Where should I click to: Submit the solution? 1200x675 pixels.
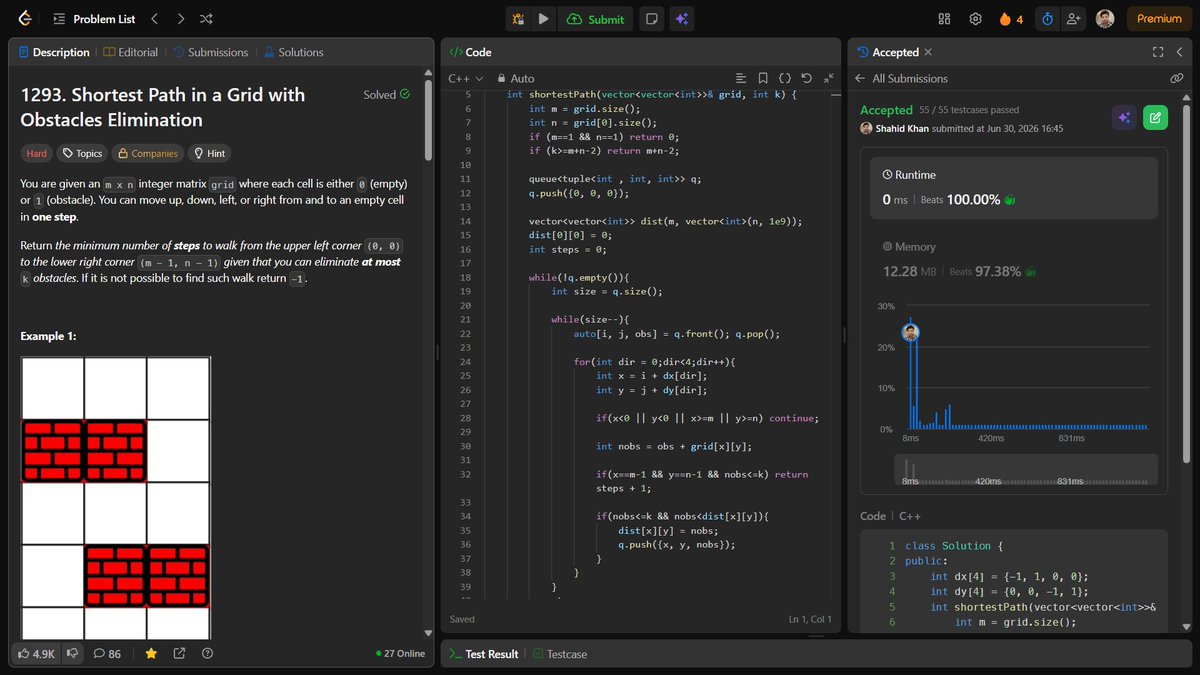595,18
